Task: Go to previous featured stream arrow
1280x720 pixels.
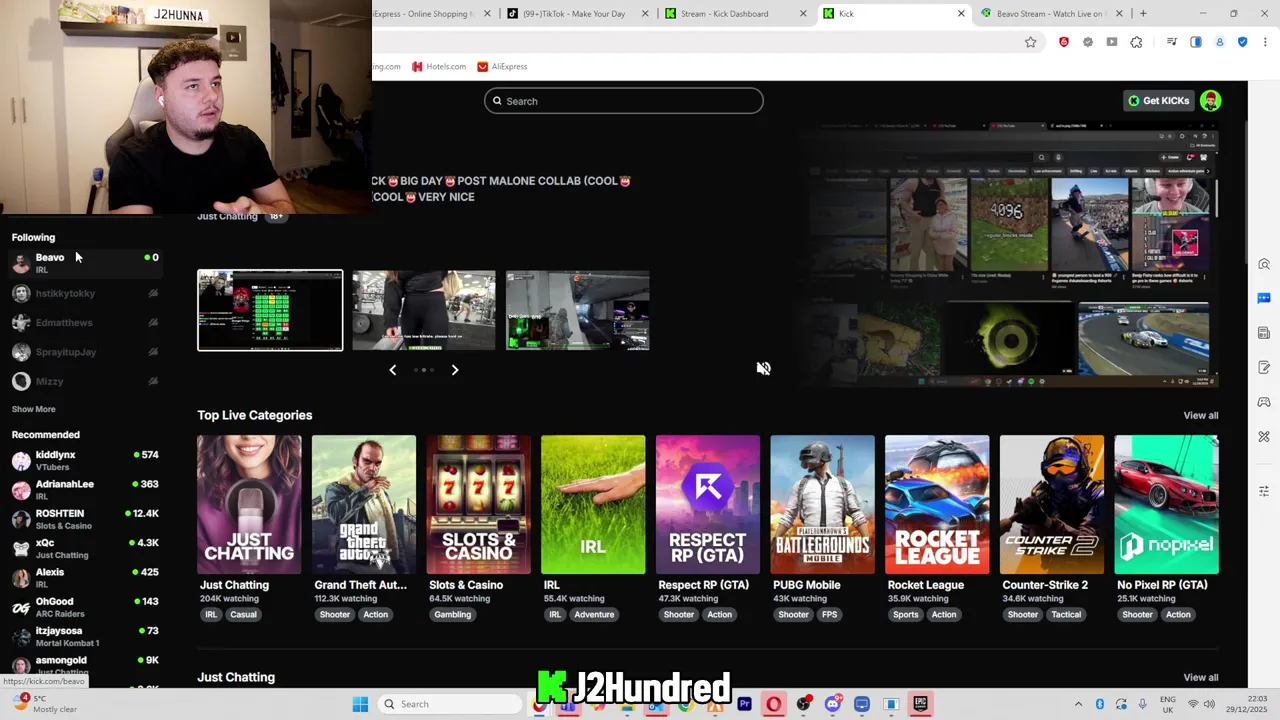Action: (392, 370)
